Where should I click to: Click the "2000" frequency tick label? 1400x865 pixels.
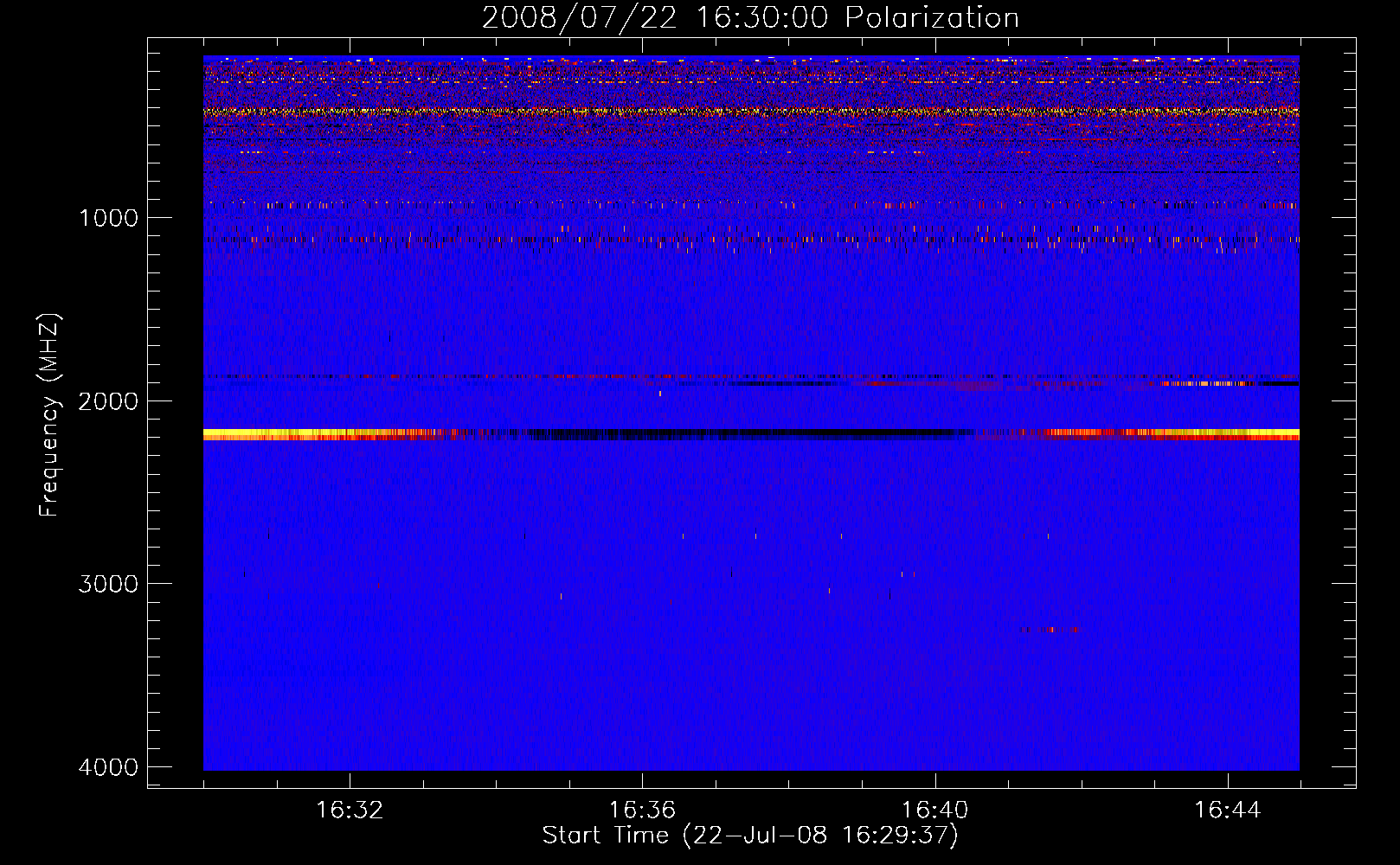107,400
